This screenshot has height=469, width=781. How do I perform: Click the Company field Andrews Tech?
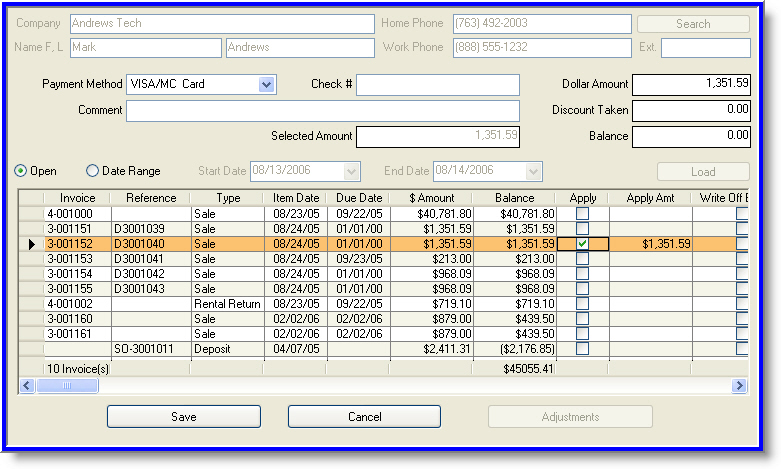click(222, 23)
